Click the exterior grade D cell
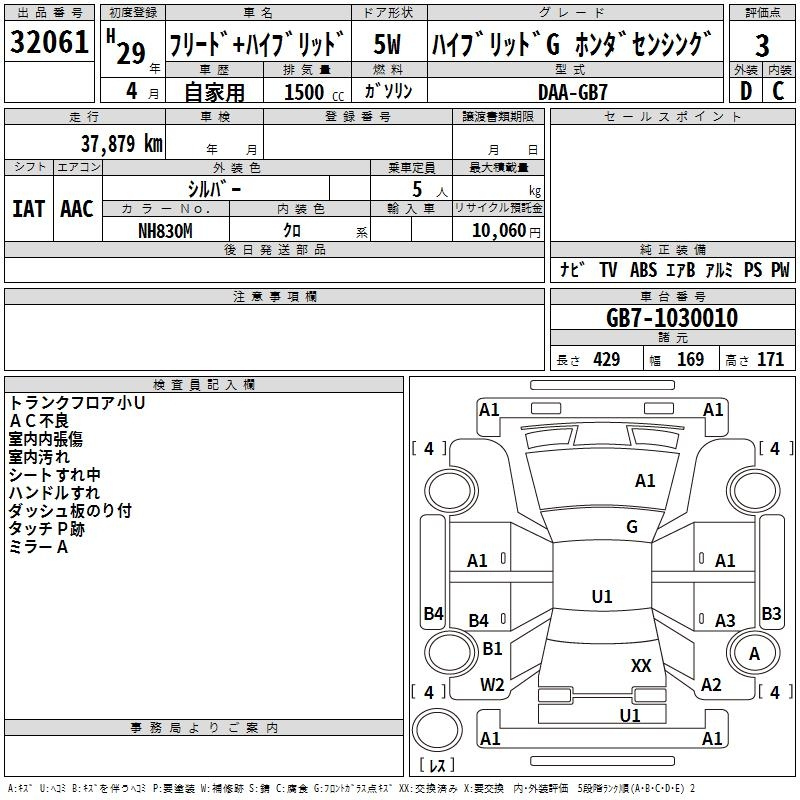Image resolution: width=800 pixels, height=800 pixels. [745, 90]
